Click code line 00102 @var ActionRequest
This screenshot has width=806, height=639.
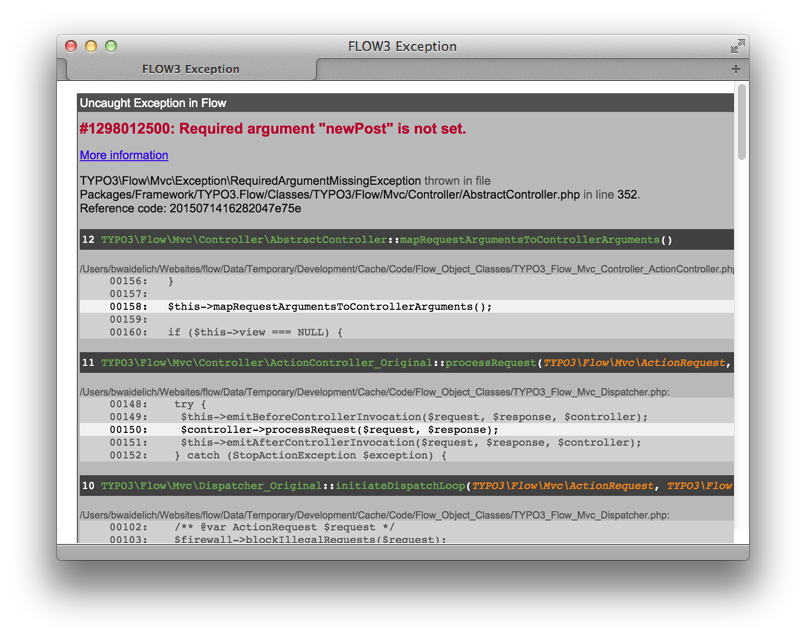point(407,527)
